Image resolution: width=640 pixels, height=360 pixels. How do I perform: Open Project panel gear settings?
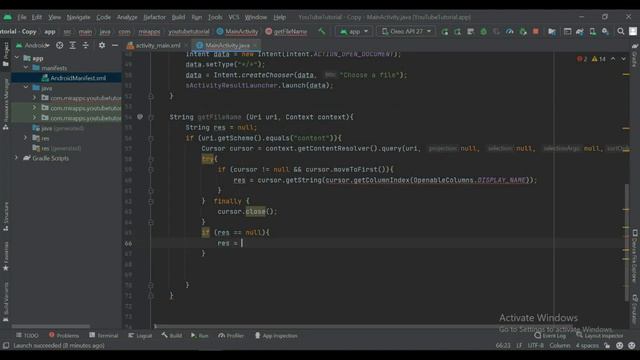(x=102, y=45)
